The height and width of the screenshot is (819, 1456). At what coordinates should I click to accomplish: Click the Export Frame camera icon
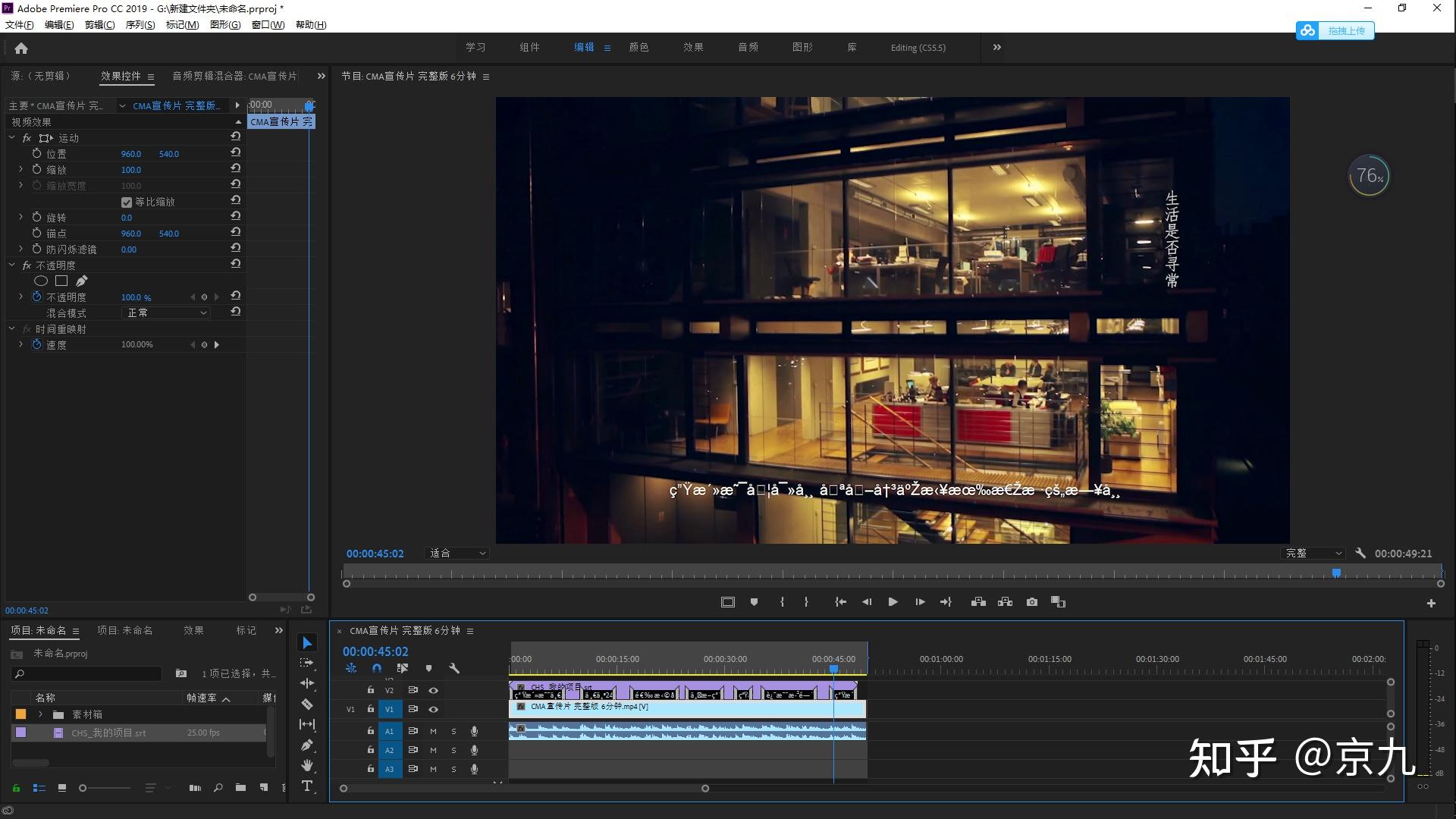coord(1032,602)
